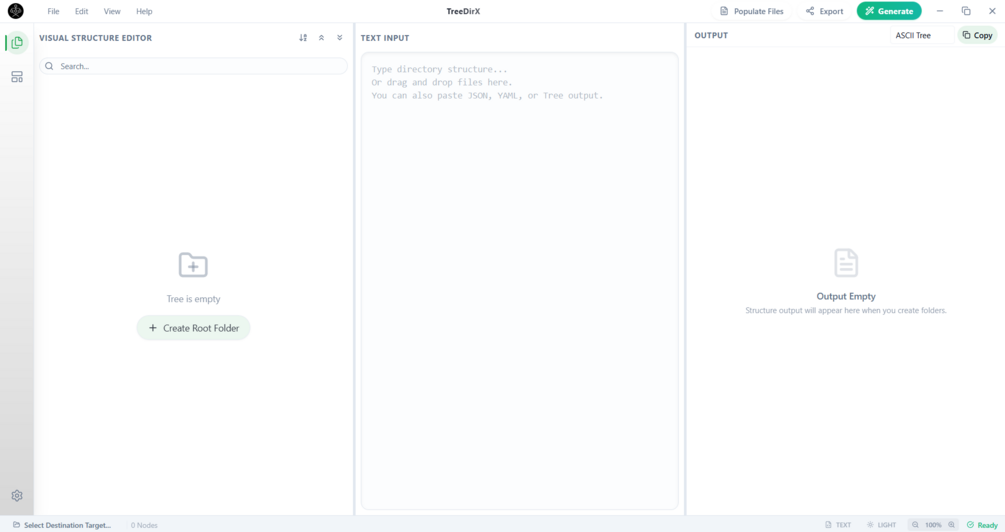Viewport: 1005px width, 532px height.
Task: Click the Ready status indicator
Action: click(983, 525)
